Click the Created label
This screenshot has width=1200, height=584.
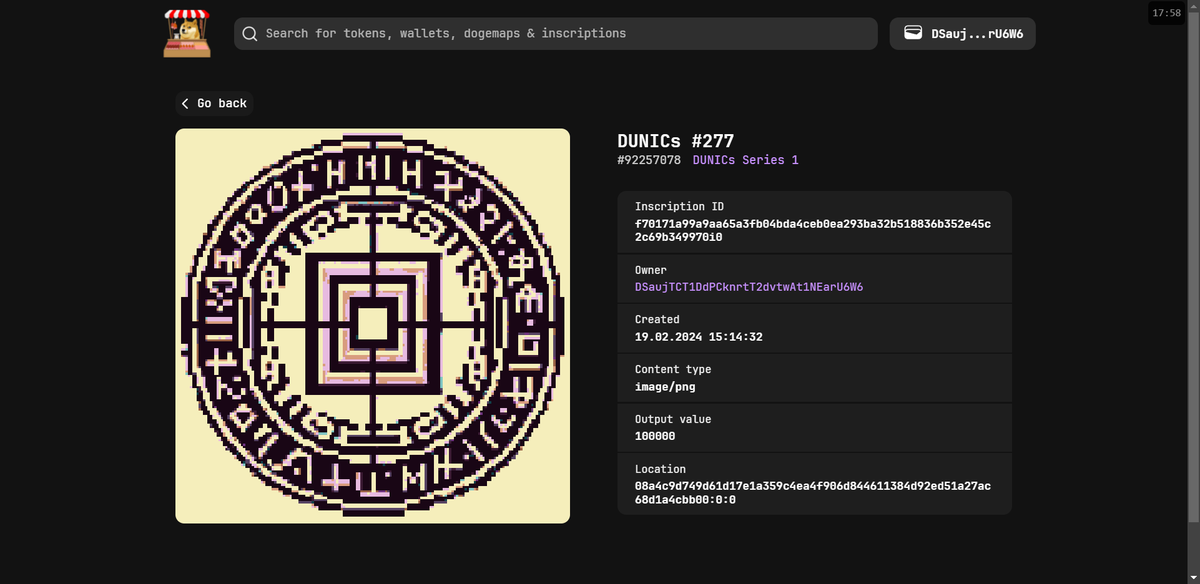[x=657, y=319]
